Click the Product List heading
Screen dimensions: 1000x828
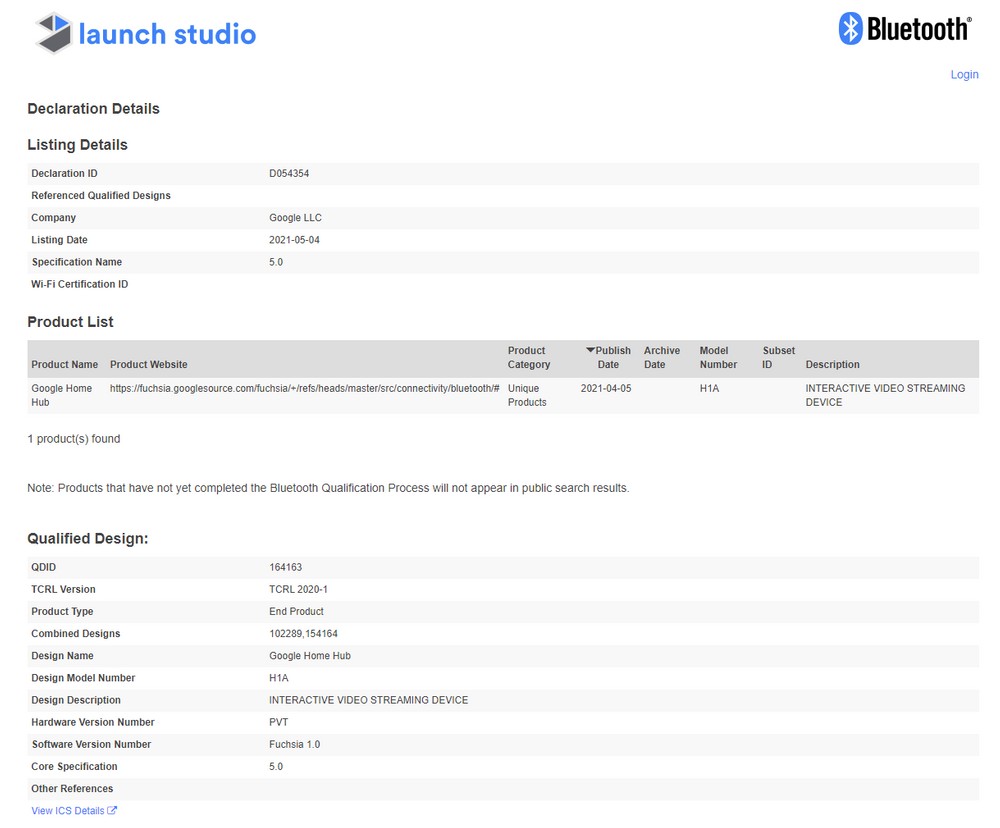[x=70, y=322]
